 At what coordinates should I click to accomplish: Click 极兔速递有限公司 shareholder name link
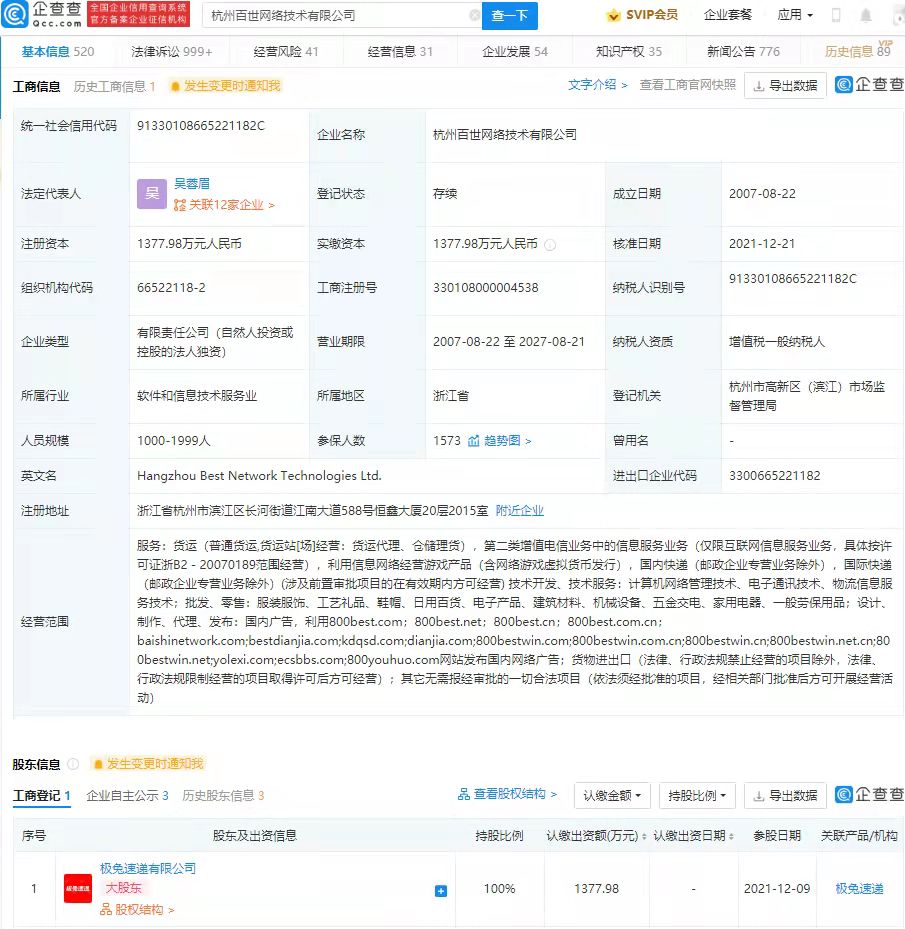pos(148,869)
